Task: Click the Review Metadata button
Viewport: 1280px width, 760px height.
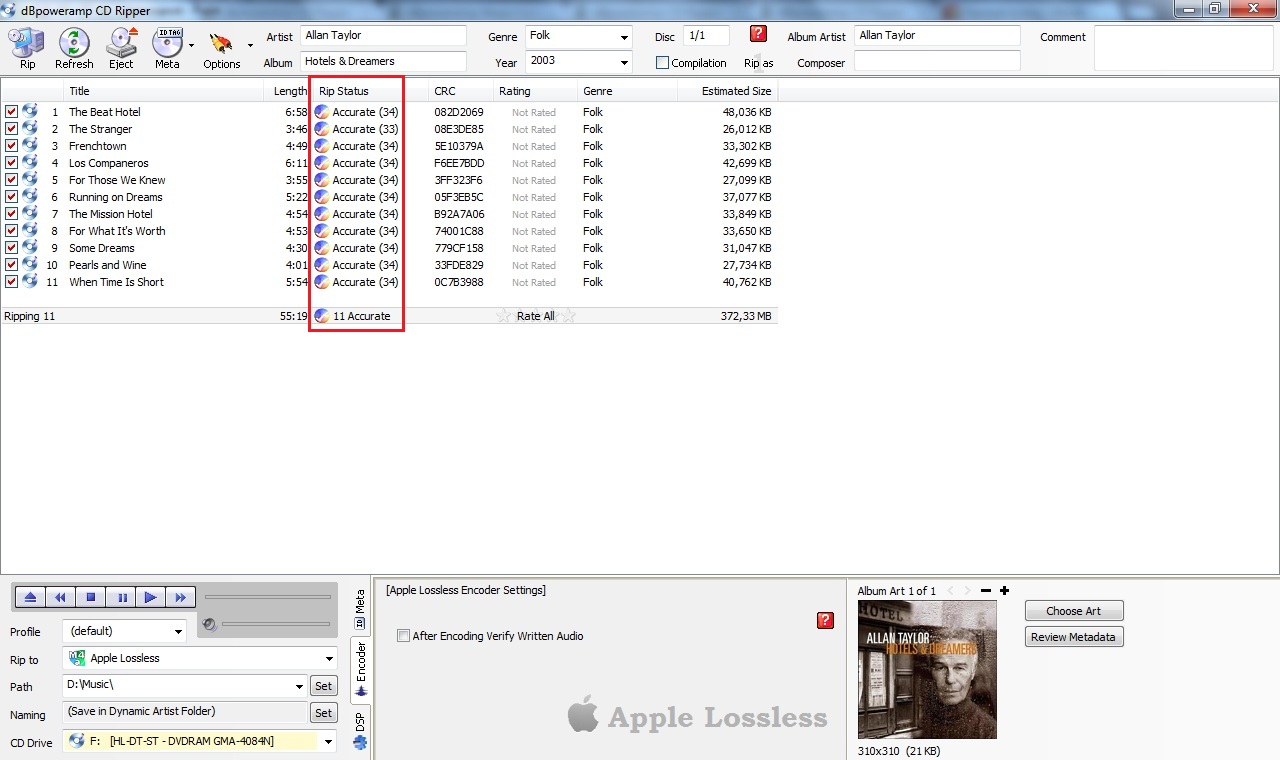Action: click(1073, 637)
